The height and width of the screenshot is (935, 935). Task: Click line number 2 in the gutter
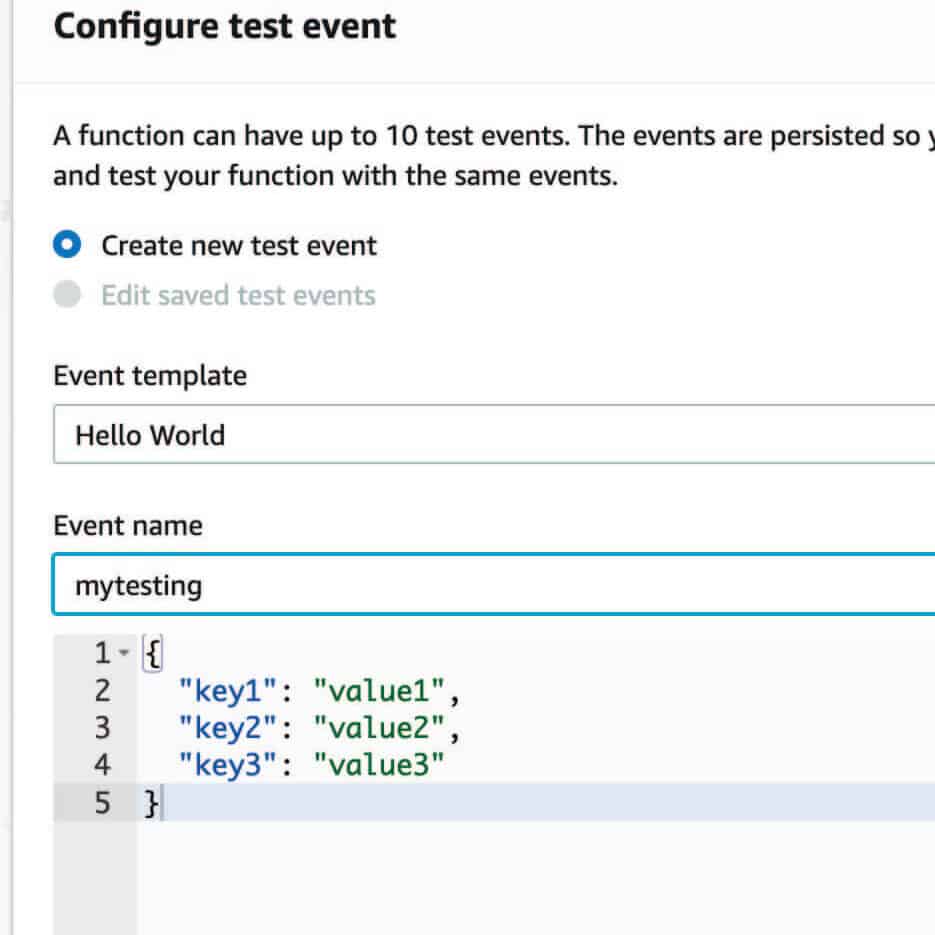tap(103, 690)
